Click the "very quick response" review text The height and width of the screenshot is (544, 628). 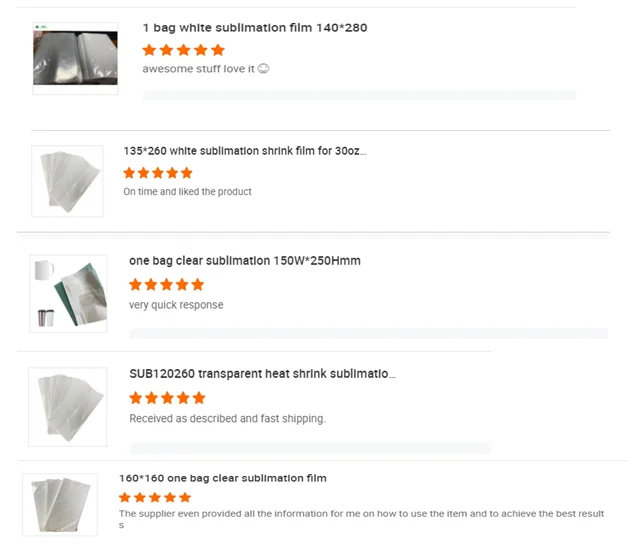coord(176,305)
